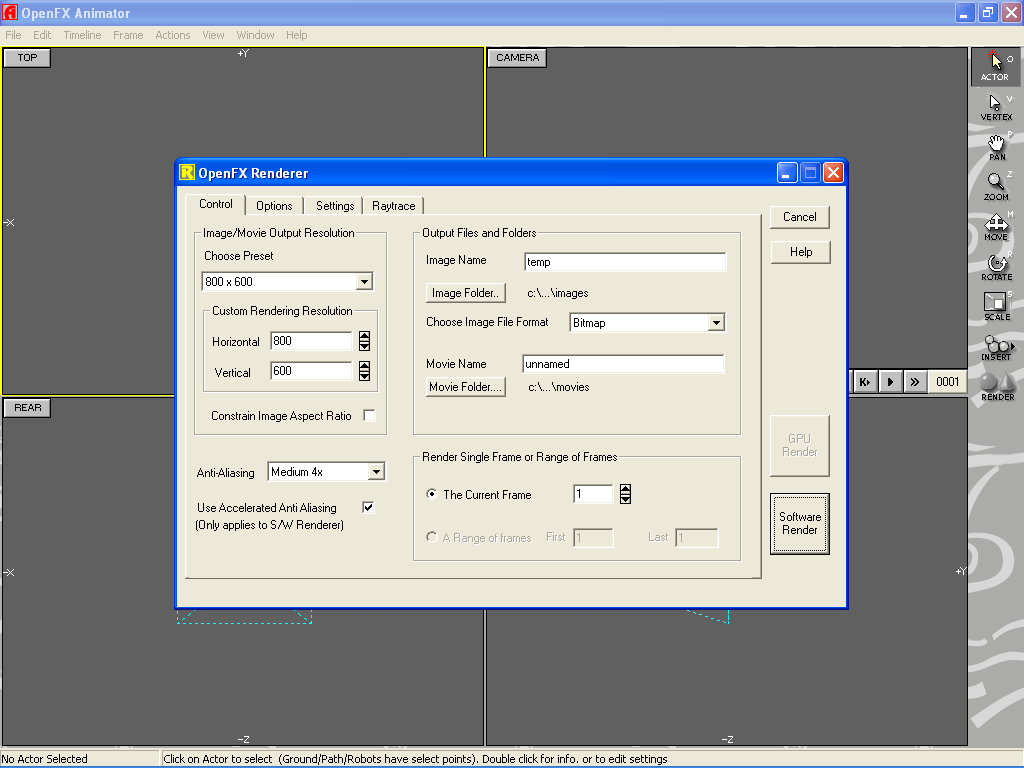Image resolution: width=1024 pixels, height=768 pixels.
Task: Click the Cancel button
Action: coord(800,217)
